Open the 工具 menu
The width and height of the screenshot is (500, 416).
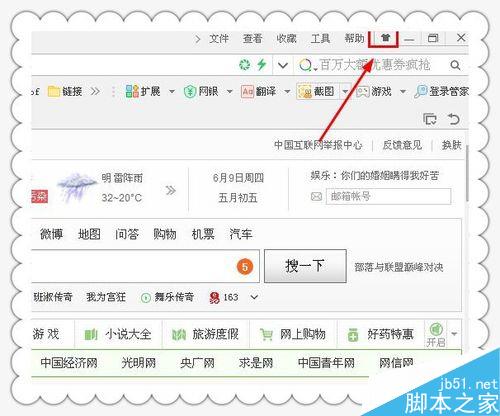coord(320,39)
